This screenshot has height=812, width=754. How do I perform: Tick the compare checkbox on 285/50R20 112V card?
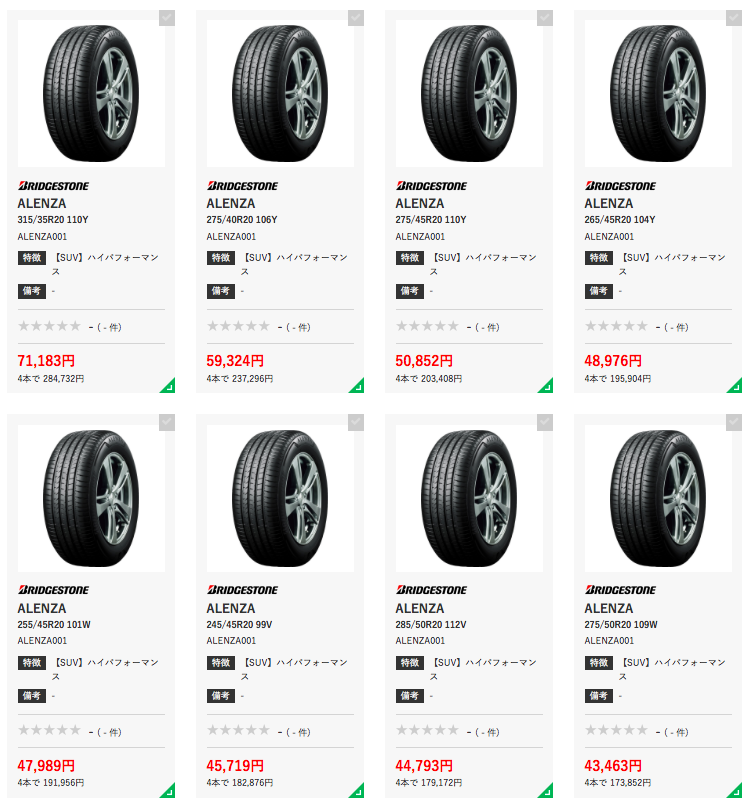click(x=545, y=423)
